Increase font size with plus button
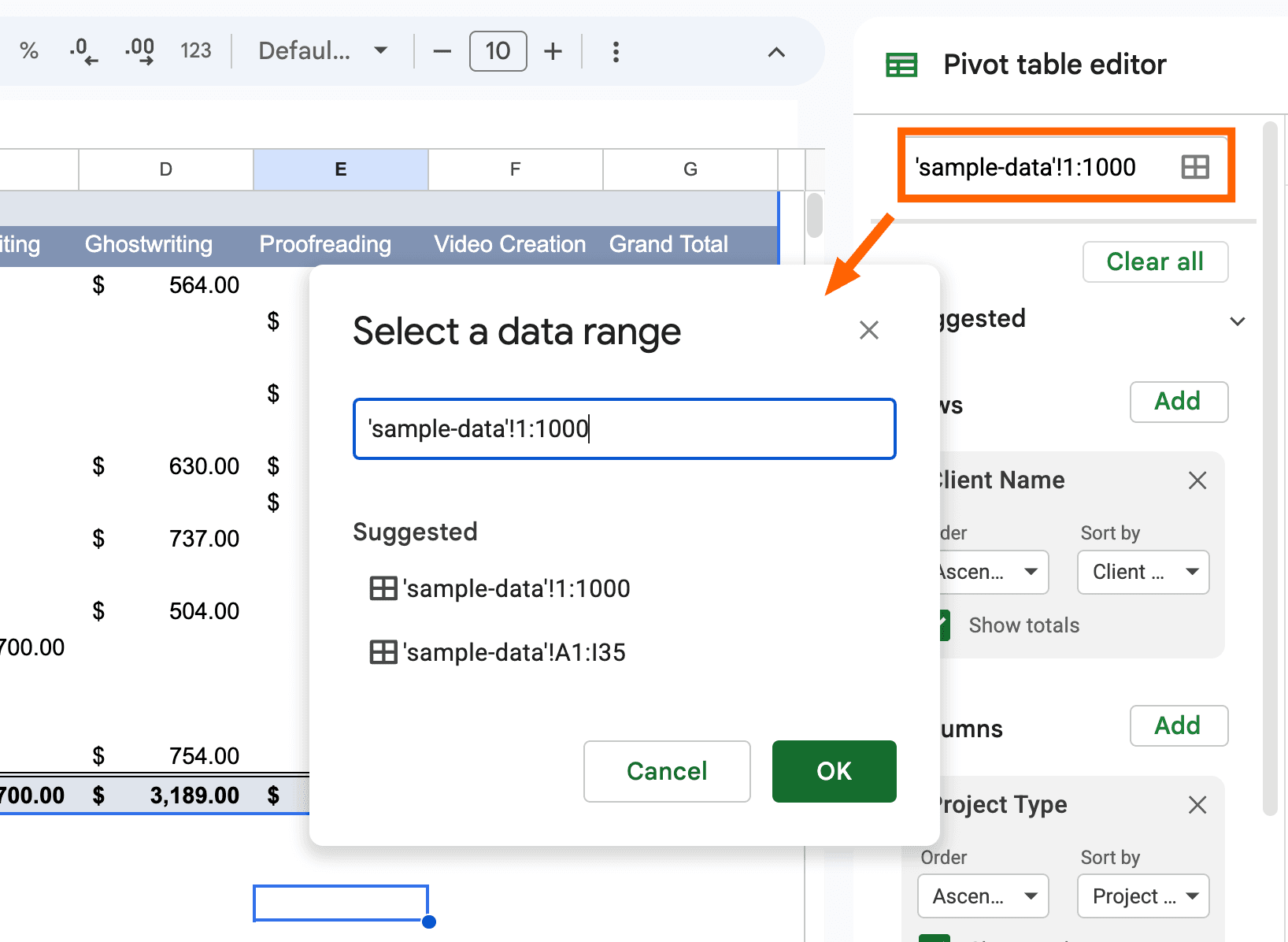 (x=553, y=52)
